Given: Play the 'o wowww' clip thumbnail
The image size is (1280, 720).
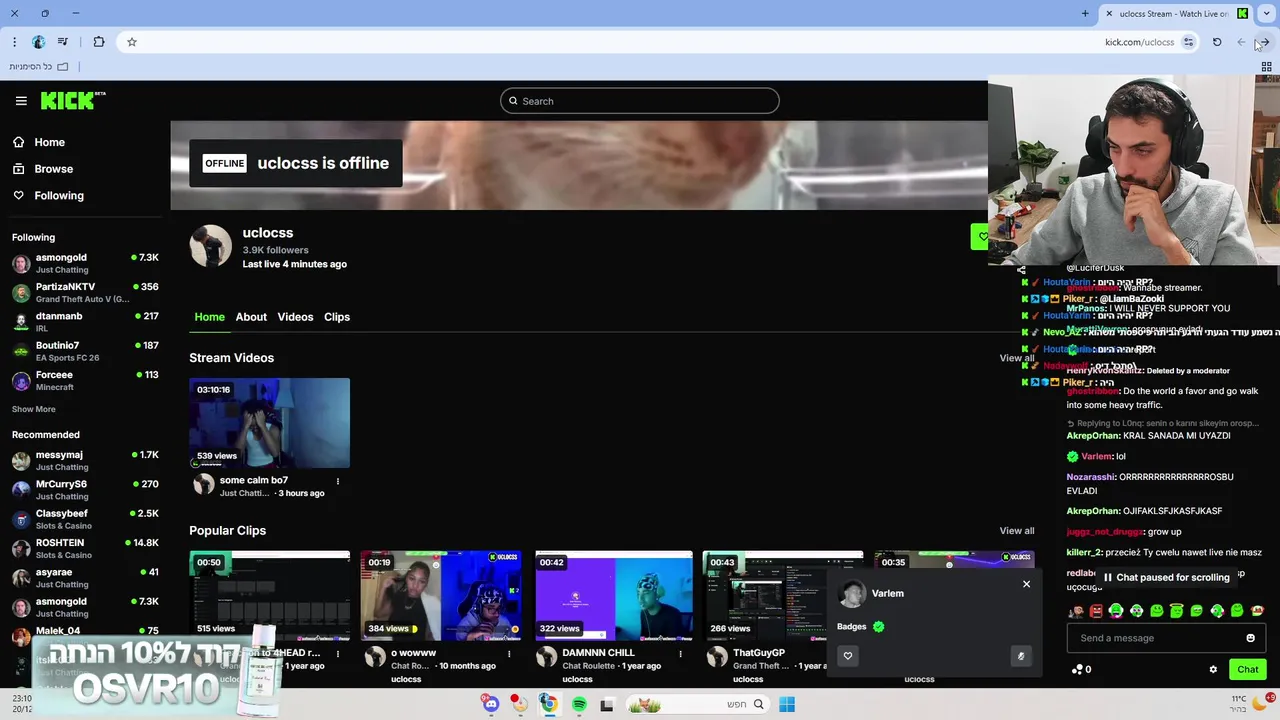Looking at the screenshot, I should [x=441, y=595].
